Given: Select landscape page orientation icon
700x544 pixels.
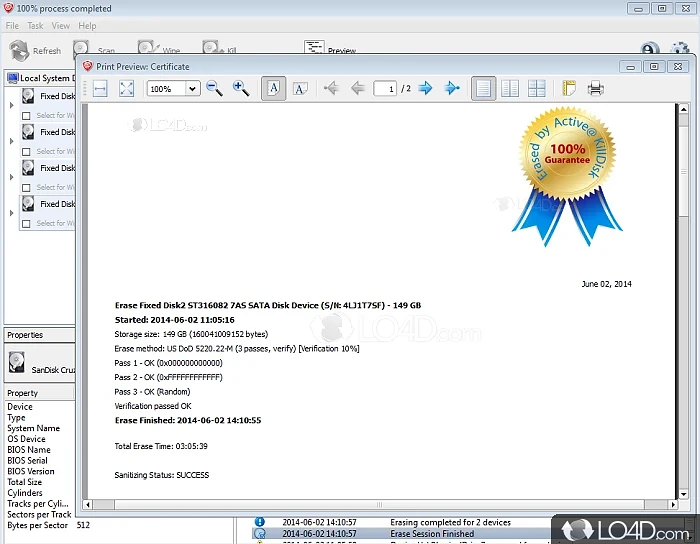Looking at the screenshot, I should [300, 89].
